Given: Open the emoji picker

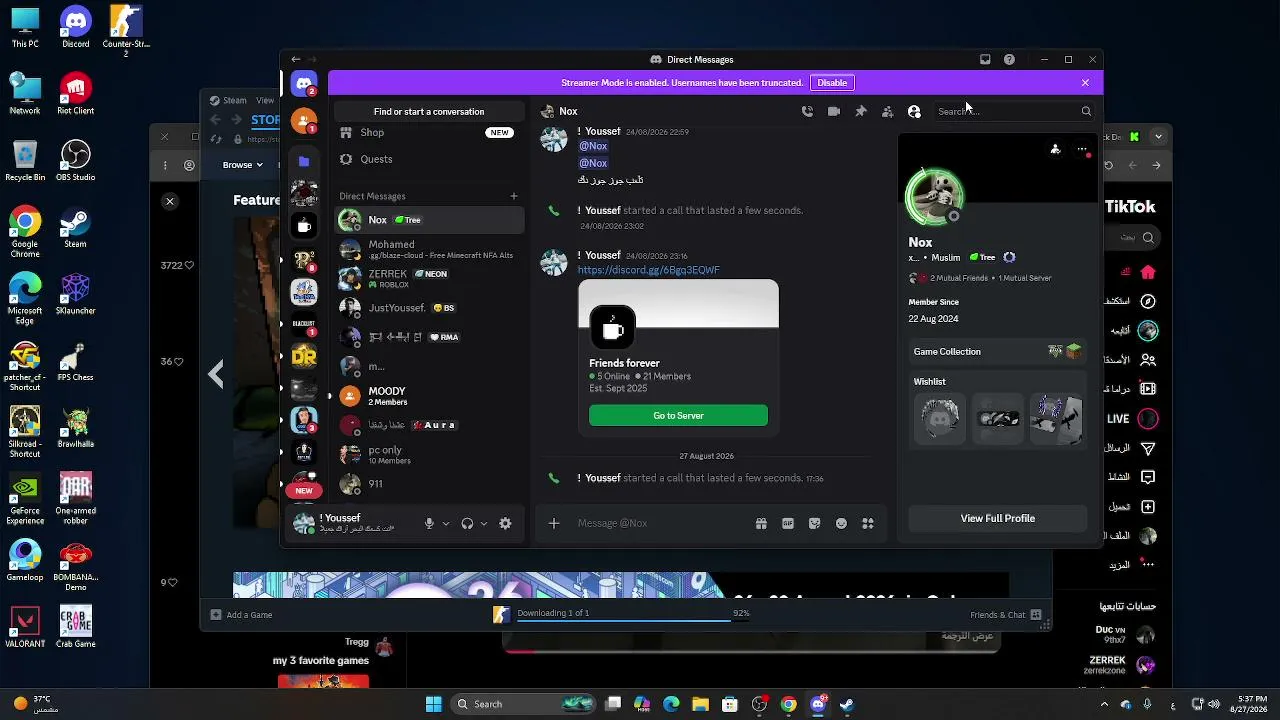Looking at the screenshot, I should [841, 523].
